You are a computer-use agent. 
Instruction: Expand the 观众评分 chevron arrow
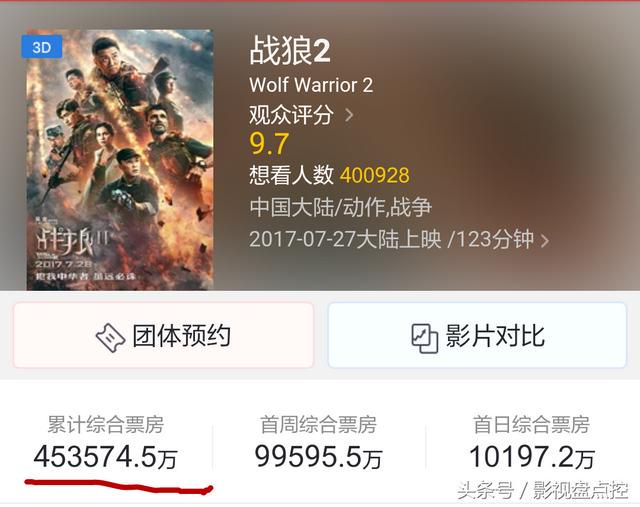tap(349, 115)
